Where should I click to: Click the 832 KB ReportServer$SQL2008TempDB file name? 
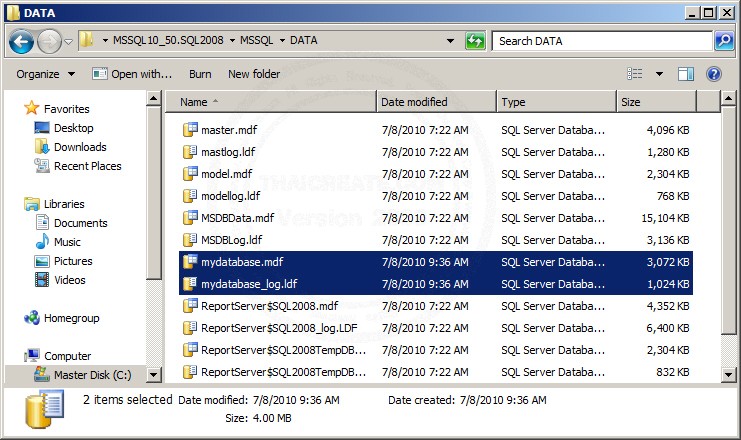click(284, 372)
